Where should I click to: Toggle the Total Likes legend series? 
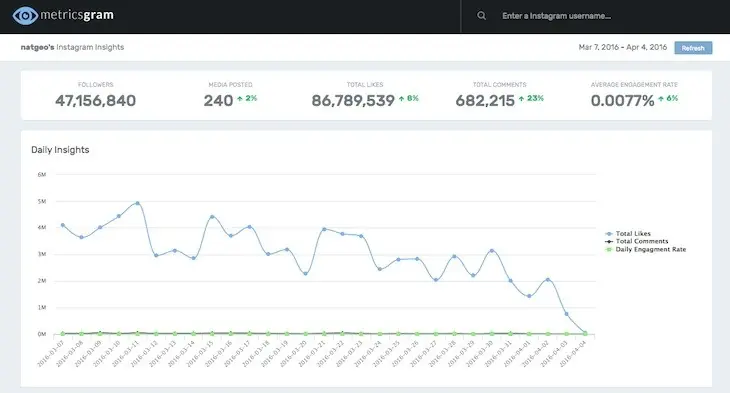coord(628,234)
